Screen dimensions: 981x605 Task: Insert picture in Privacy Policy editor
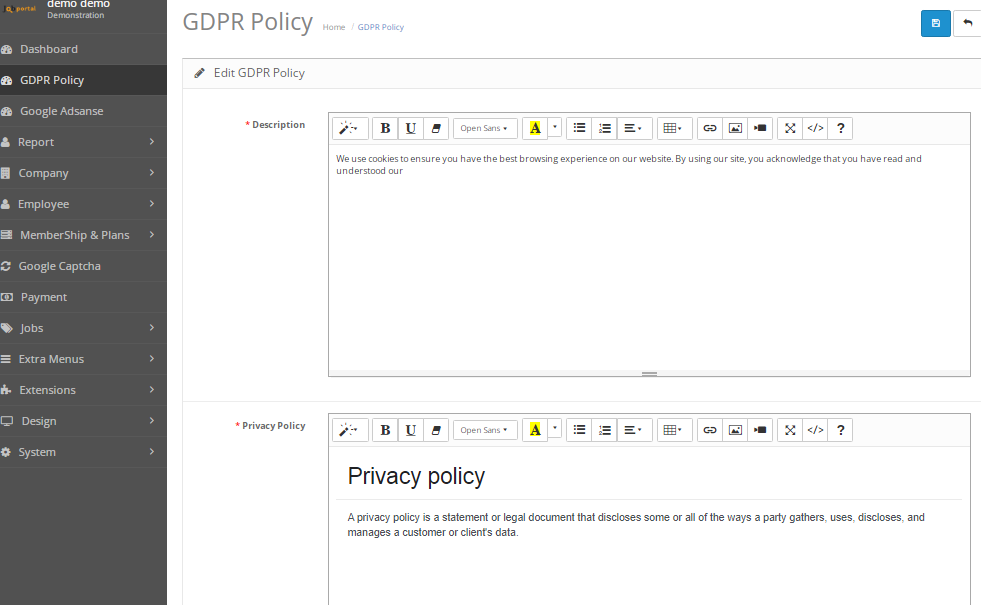click(735, 430)
